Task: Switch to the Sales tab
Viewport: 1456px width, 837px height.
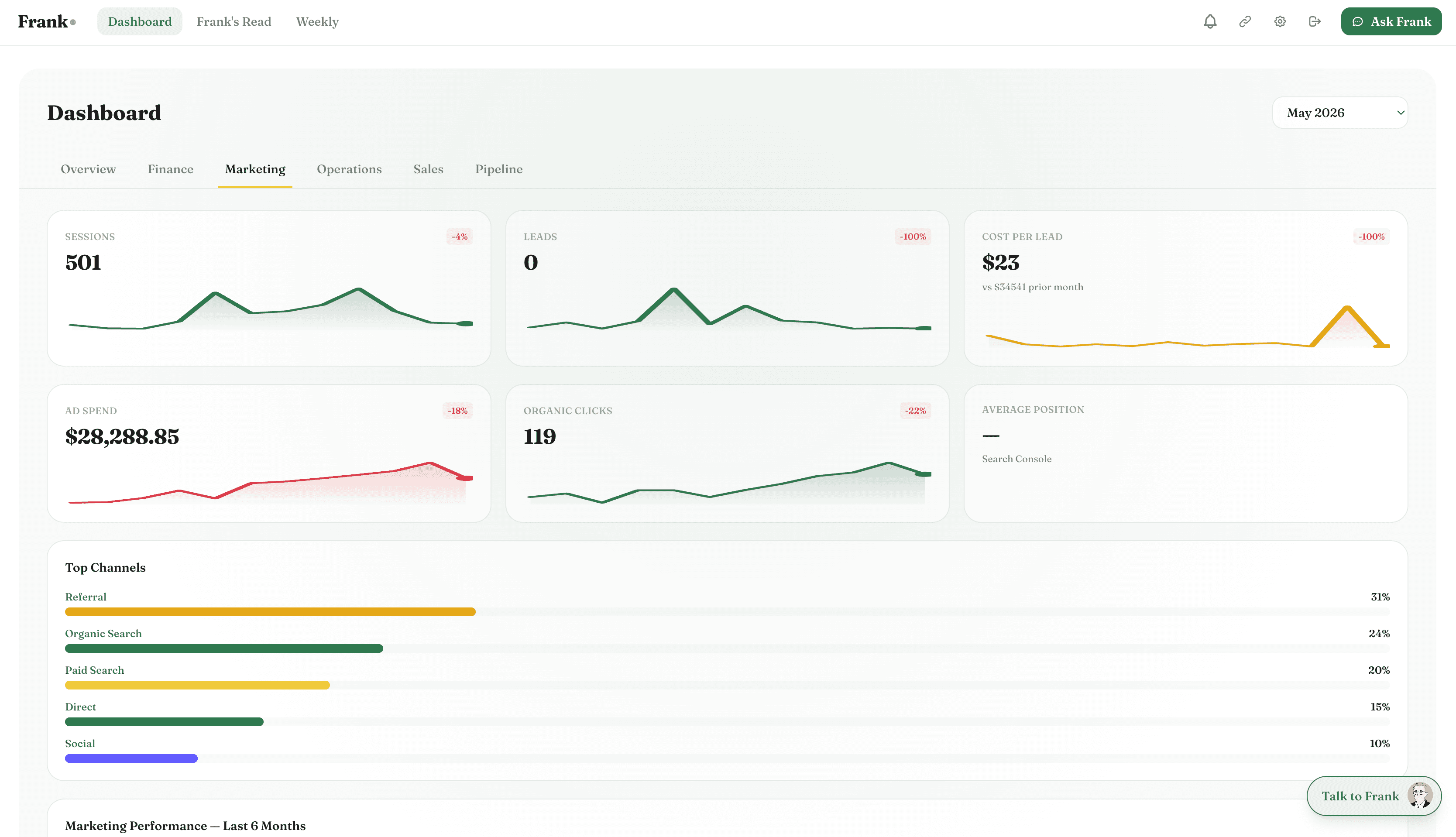Action: coord(428,169)
